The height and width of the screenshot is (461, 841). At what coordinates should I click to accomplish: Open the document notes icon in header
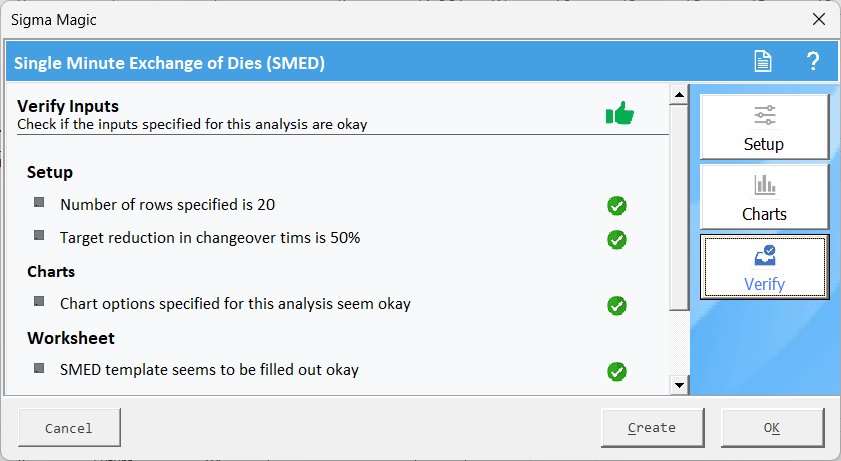pyautogui.click(x=763, y=62)
